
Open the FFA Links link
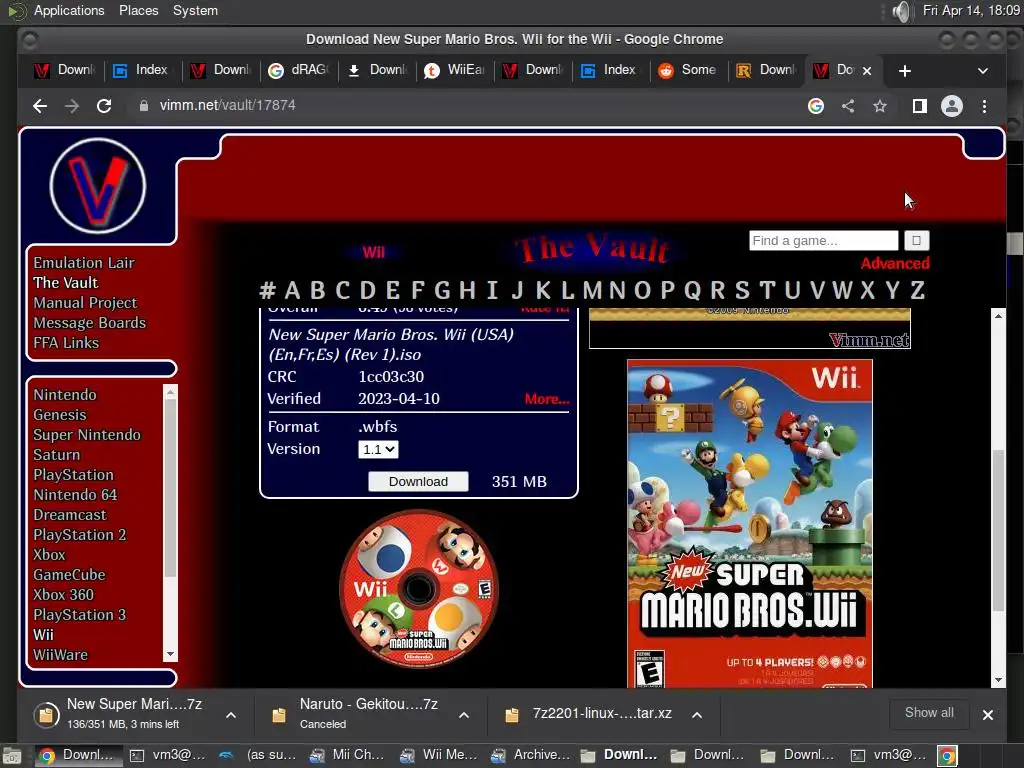coord(66,343)
